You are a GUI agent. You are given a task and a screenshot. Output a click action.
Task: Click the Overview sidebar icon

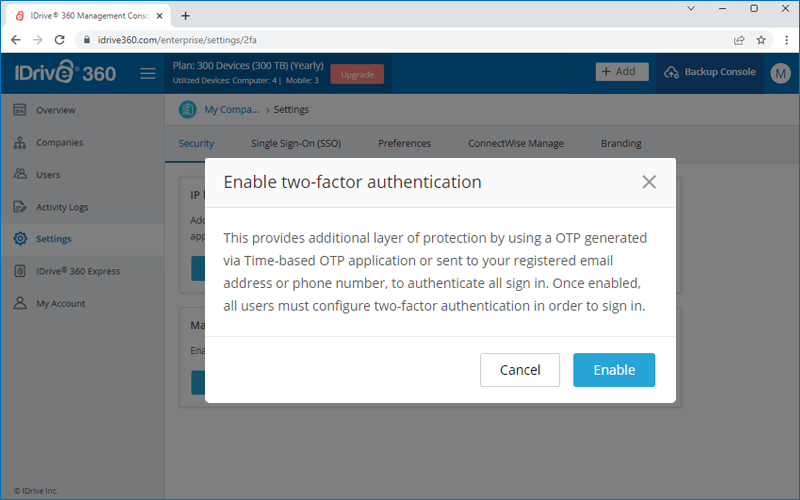(x=20, y=110)
